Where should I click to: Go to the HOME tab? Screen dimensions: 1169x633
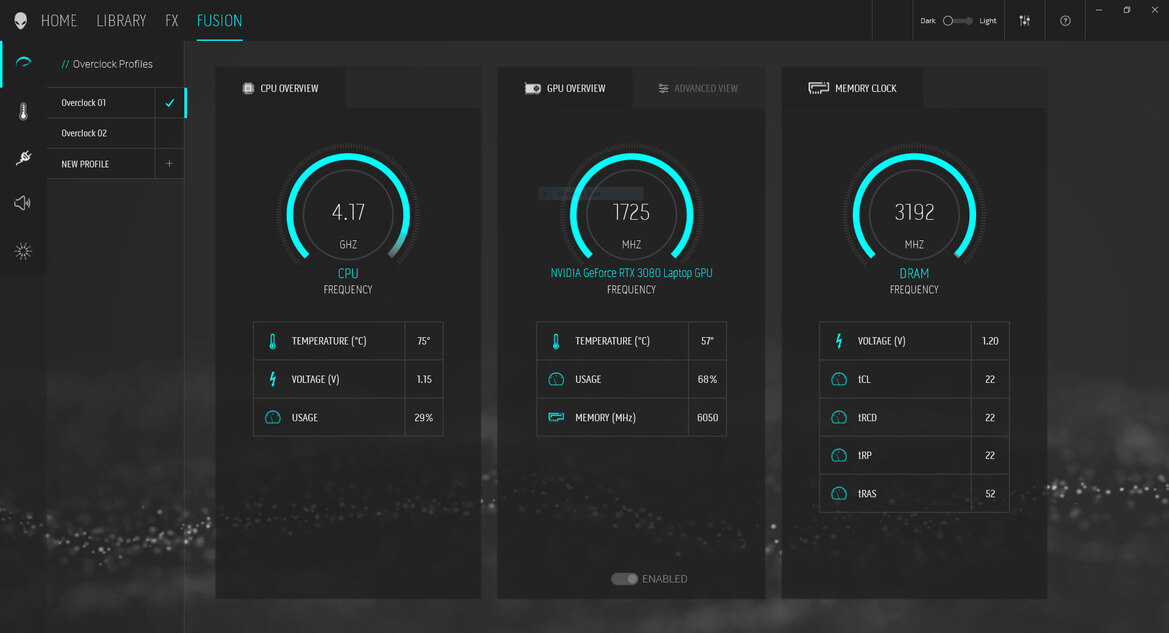[x=59, y=21]
